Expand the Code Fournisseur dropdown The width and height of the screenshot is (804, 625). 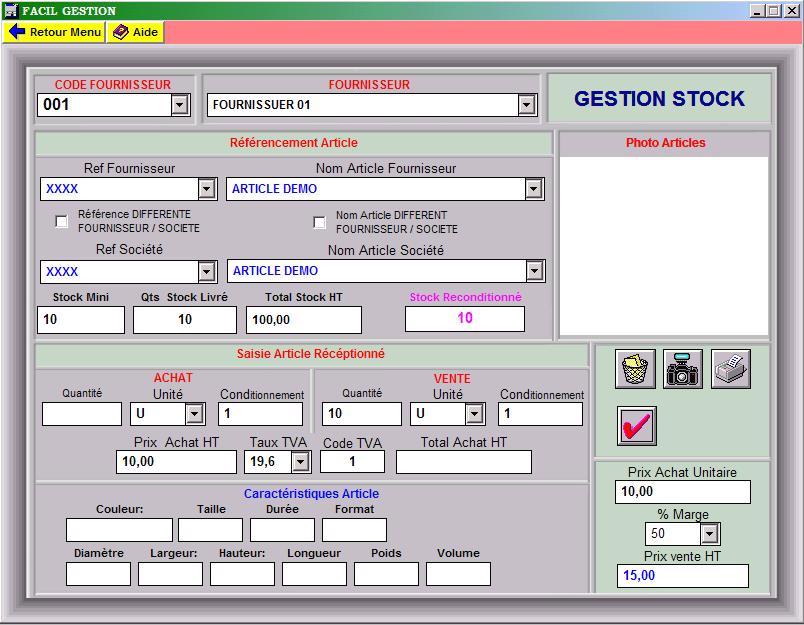pos(179,105)
